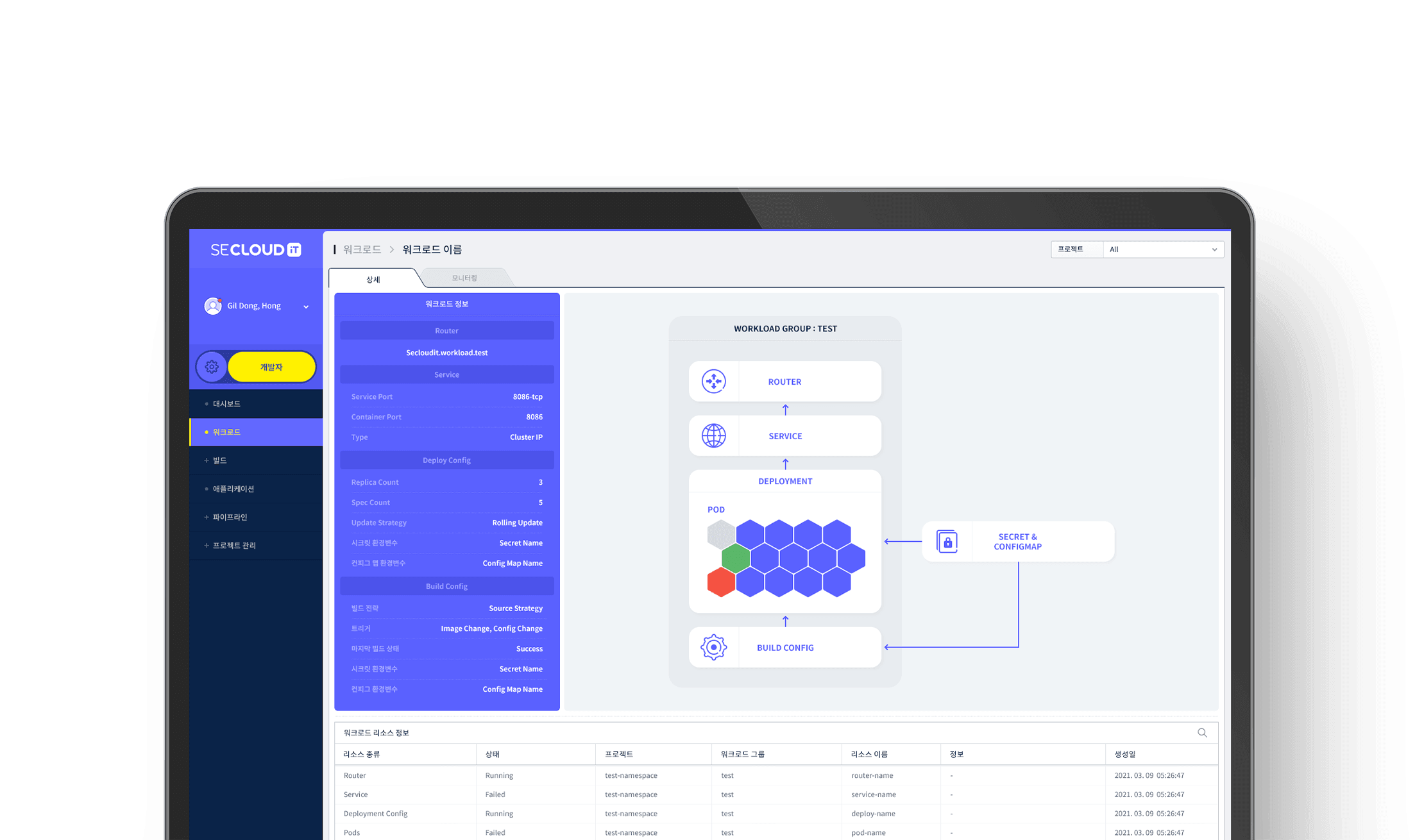Click the search magnifier in resource table
Image resolution: width=1424 pixels, height=840 pixels.
(x=1202, y=733)
